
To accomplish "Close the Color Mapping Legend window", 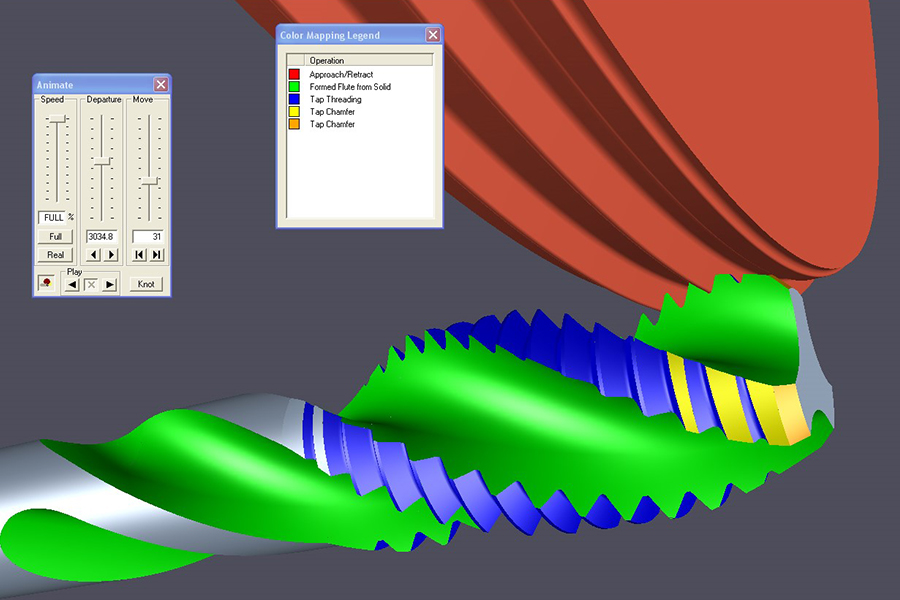I will point(432,35).
